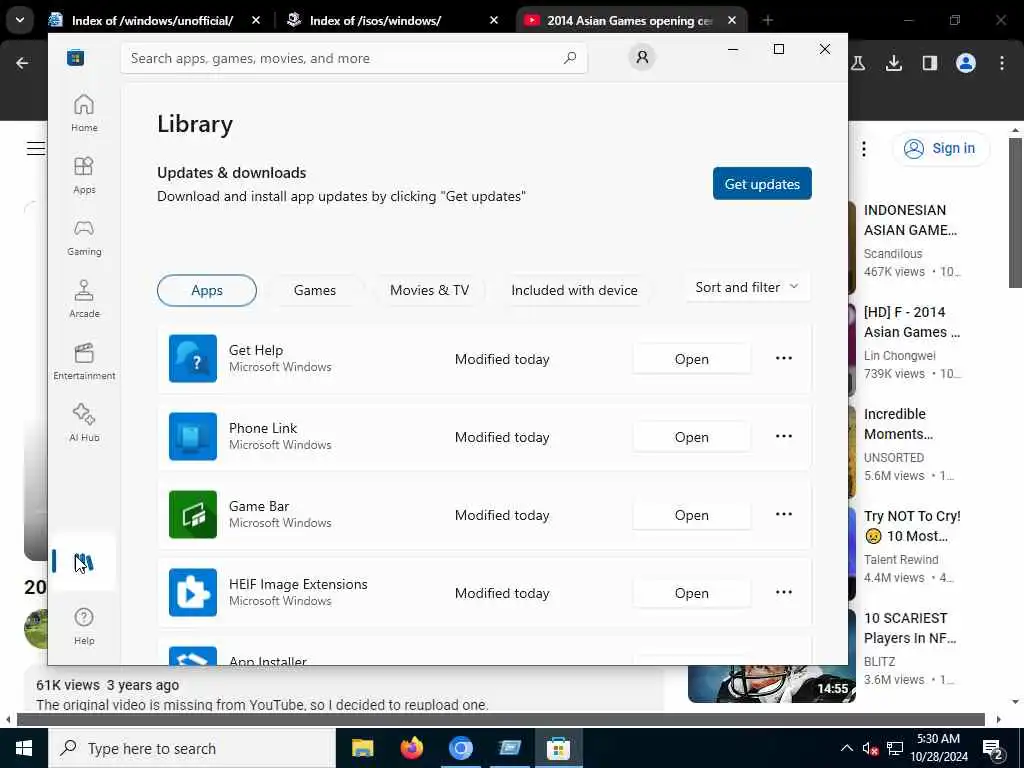Image resolution: width=1024 pixels, height=768 pixels.
Task: Click the search magnifier icon in Store
Action: 569,58
